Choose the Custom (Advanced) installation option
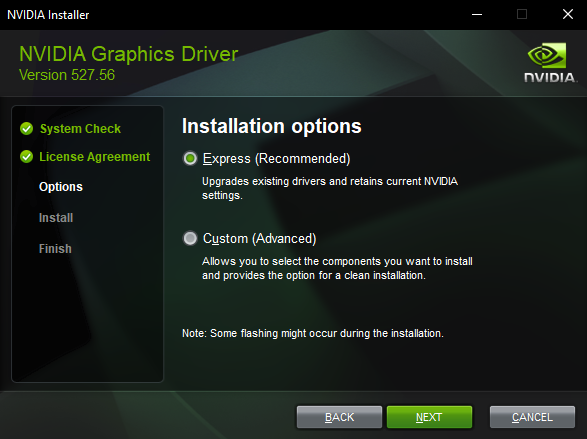The height and width of the screenshot is (439, 587). click(190, 238)
